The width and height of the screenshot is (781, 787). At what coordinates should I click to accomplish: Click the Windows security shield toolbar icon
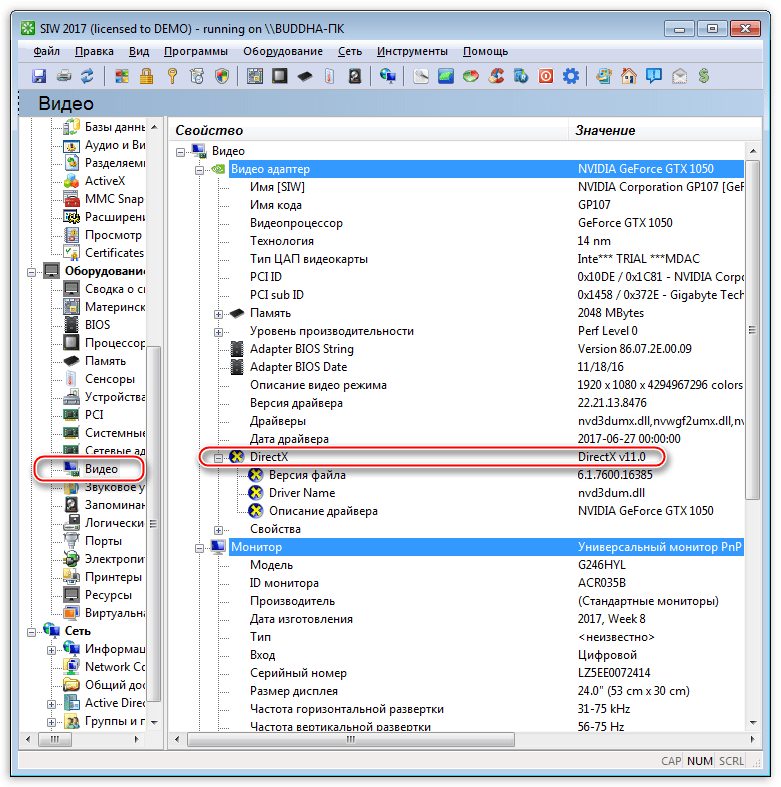click(x=222, y=76)
